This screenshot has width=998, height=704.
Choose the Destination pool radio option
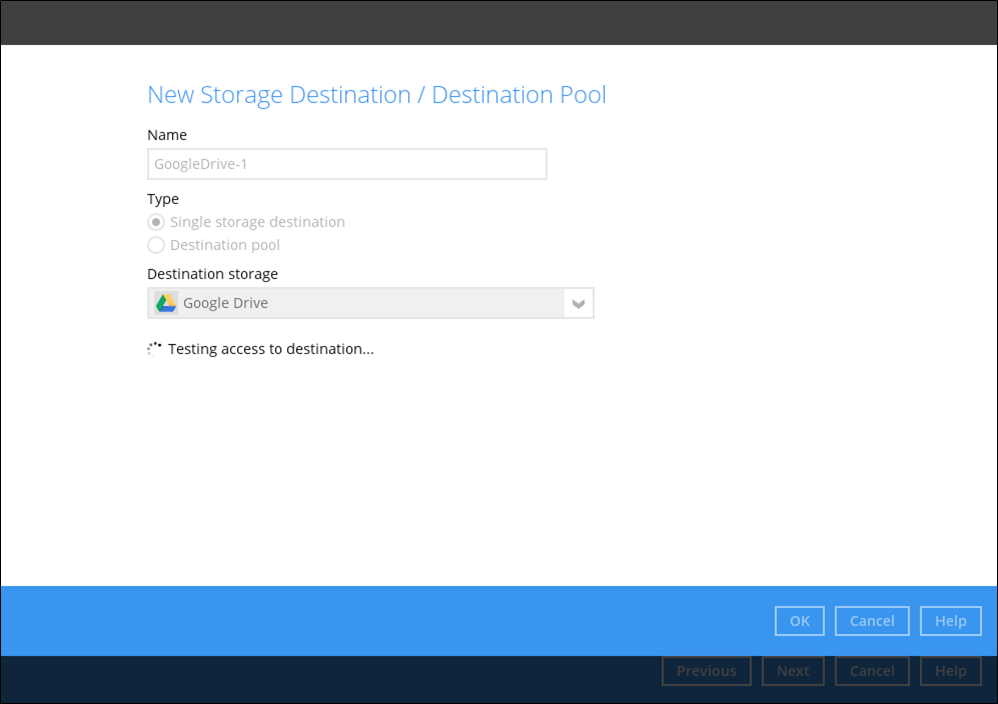[156, 245]
